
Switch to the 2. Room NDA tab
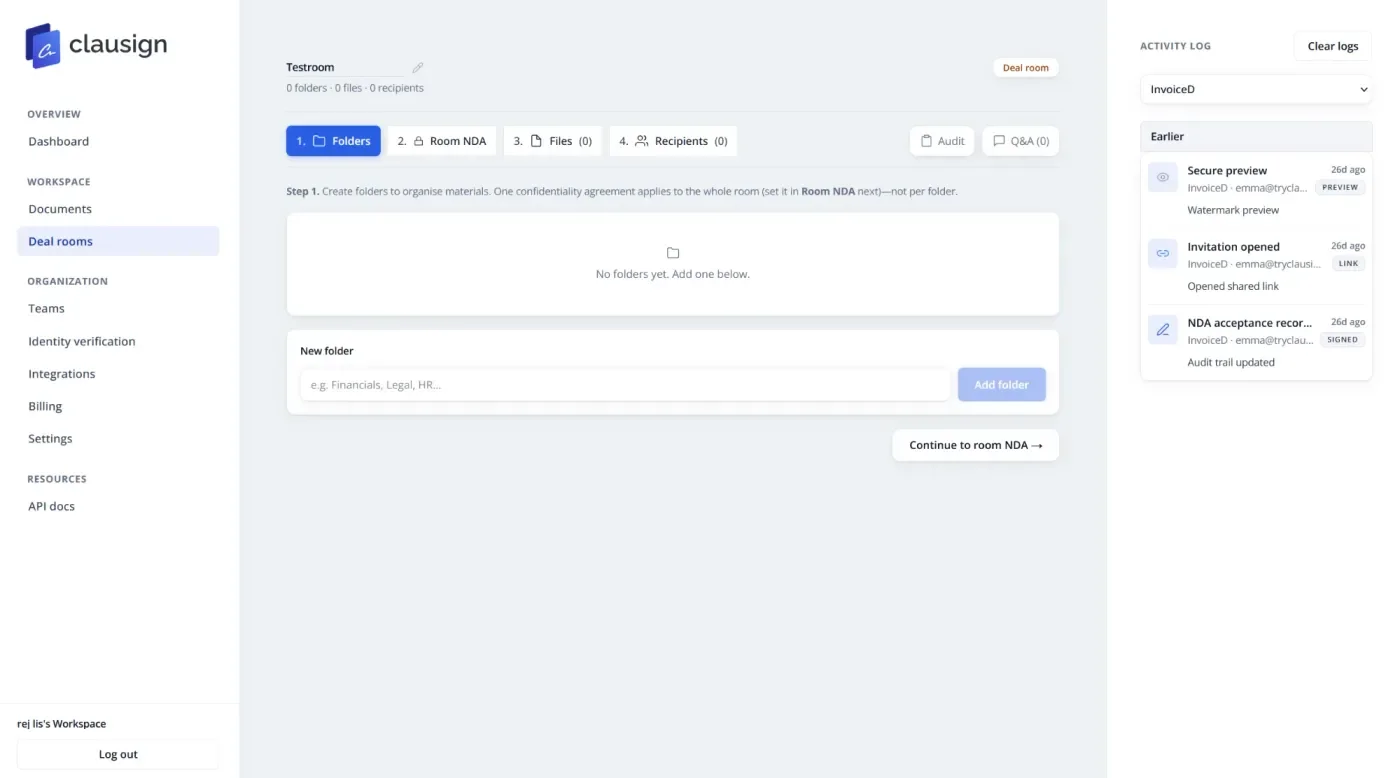pyautogui.click(x=442, y=141)
